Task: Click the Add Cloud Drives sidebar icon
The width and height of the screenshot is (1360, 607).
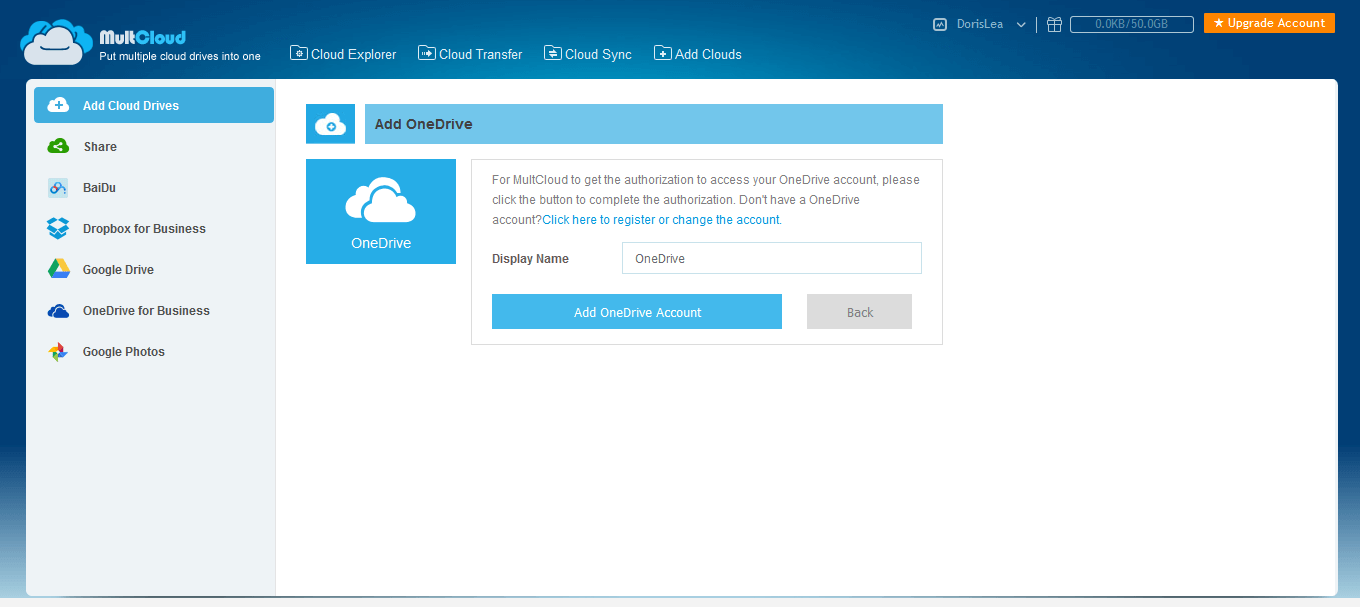Action: (x=58, y=105)
